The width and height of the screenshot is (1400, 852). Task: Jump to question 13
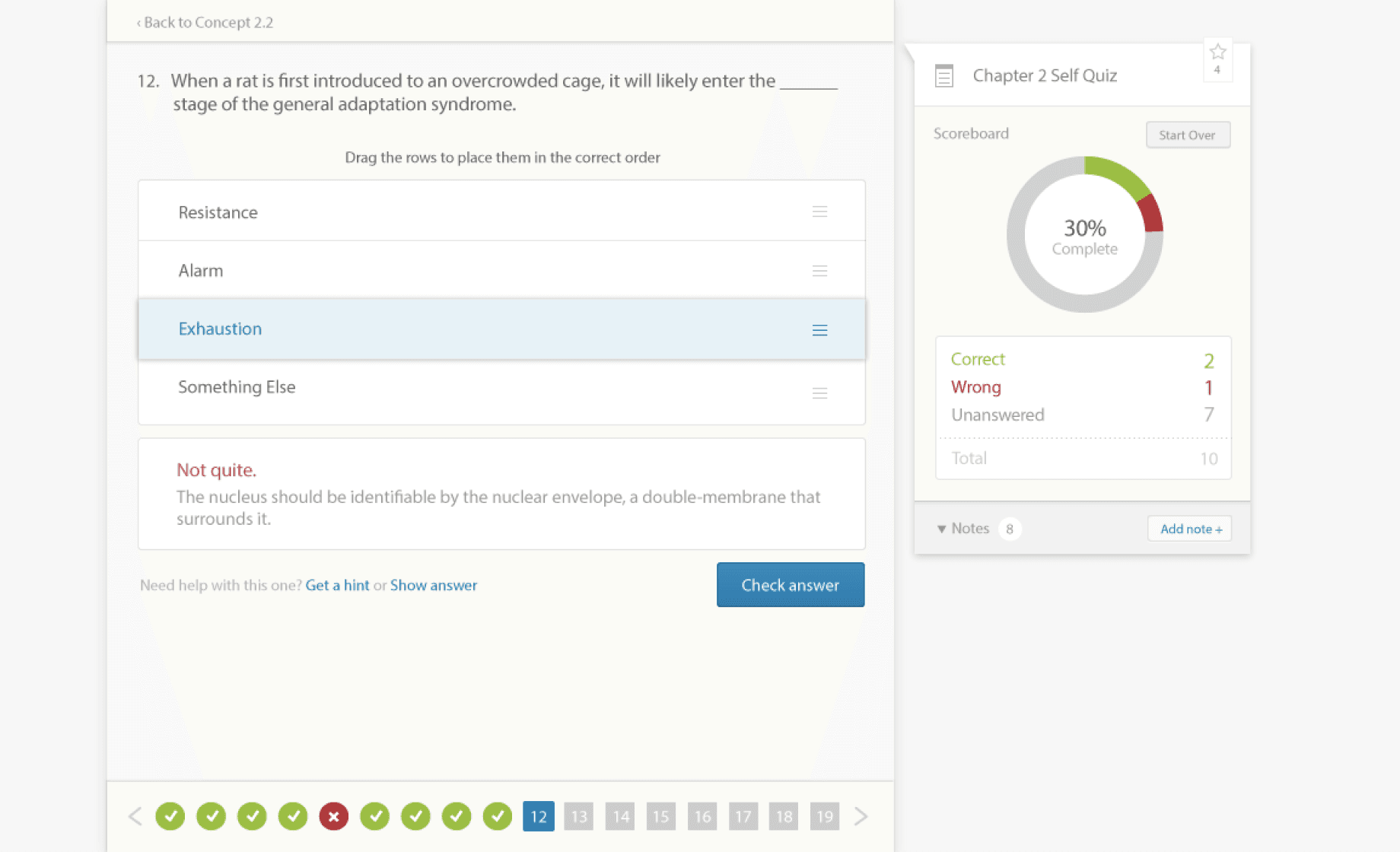coord(579,816)
